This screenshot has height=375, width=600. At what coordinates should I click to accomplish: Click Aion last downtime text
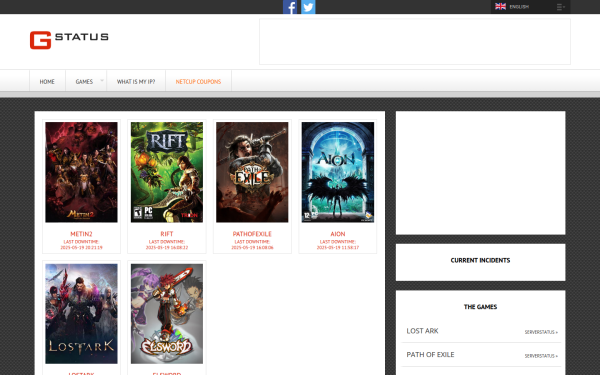(x=338, y=245)
